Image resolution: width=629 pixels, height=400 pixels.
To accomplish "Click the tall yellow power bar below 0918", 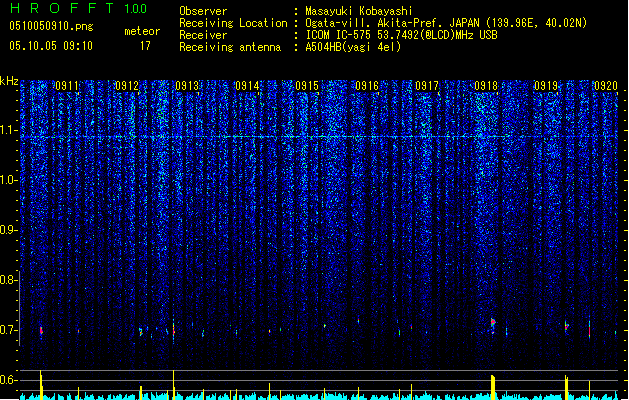I will pyautogui.click(x=493, y=387).
